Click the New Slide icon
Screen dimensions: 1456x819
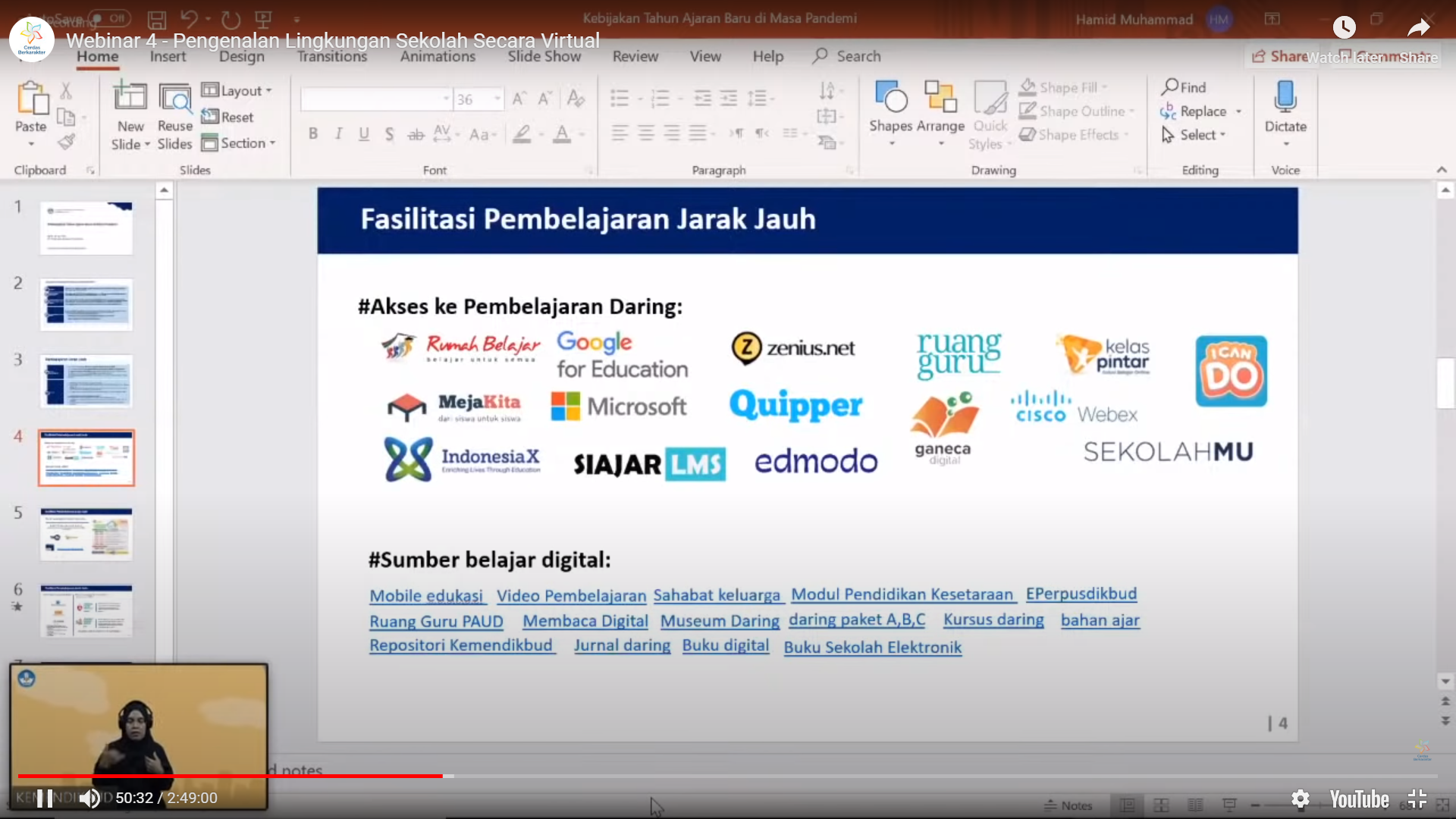(x=130, y=98)
